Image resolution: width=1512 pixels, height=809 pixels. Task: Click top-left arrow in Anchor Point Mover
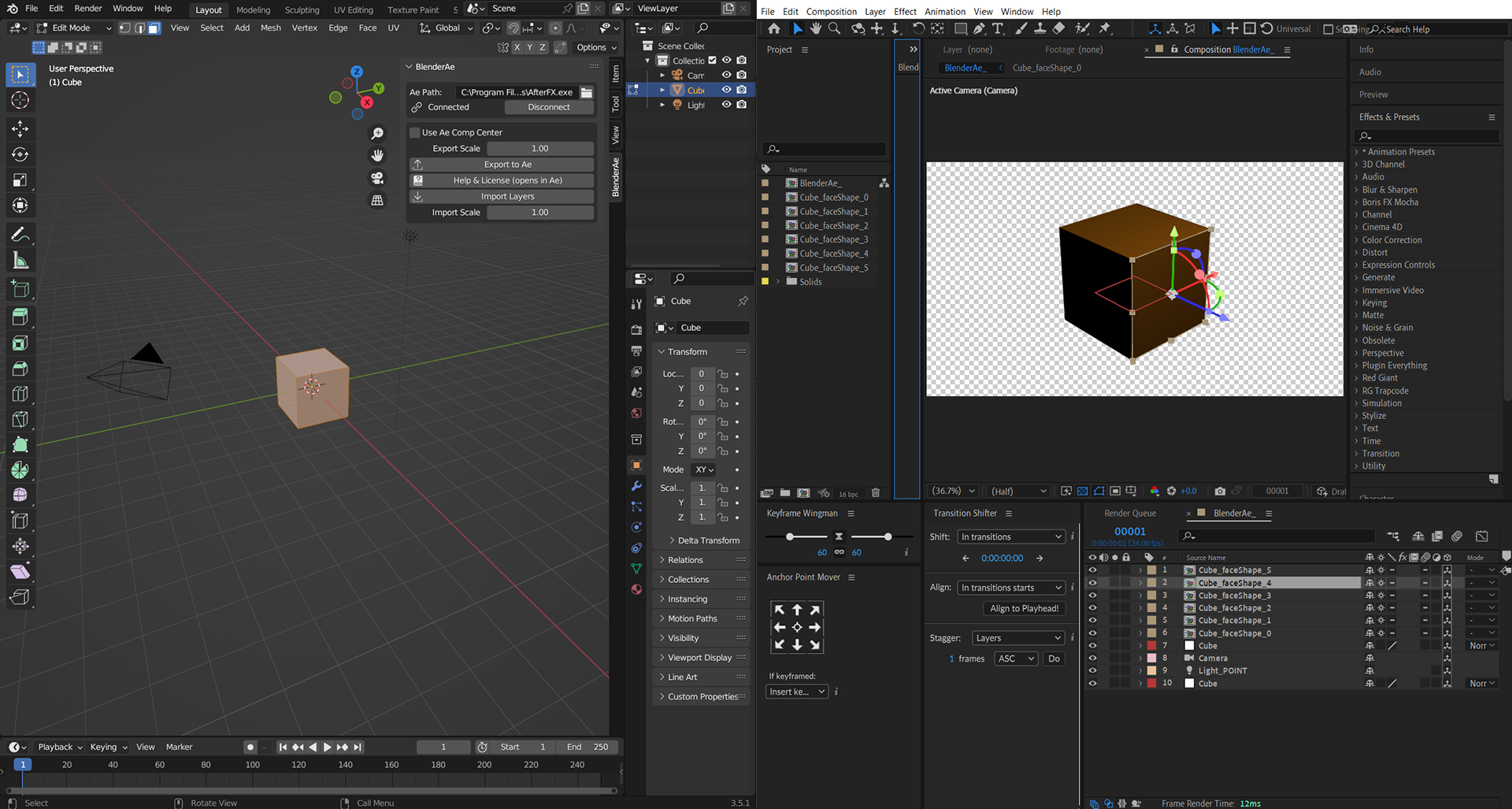780,610
